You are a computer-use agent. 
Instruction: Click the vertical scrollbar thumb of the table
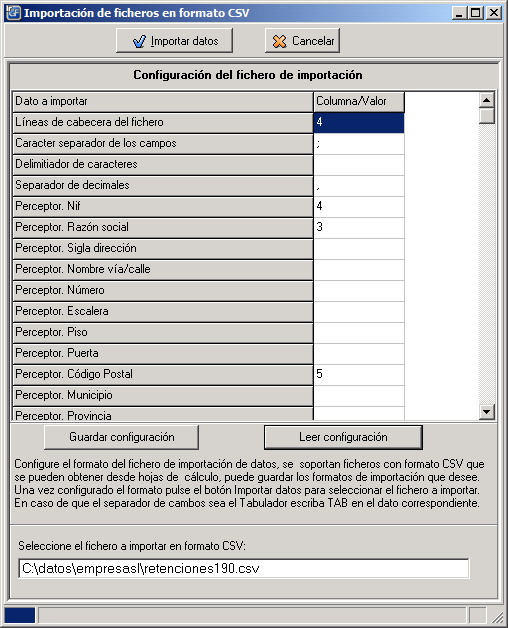[x=487, y=116]
